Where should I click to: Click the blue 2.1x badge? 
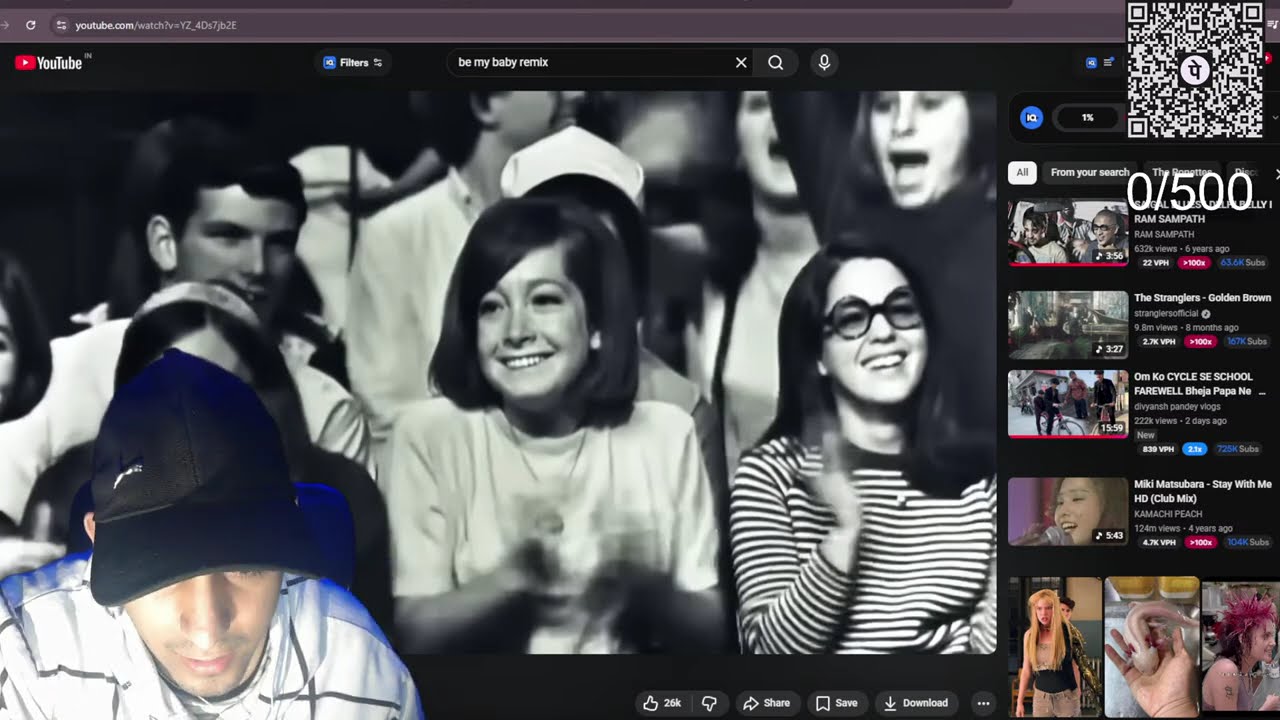(1195, 449)
